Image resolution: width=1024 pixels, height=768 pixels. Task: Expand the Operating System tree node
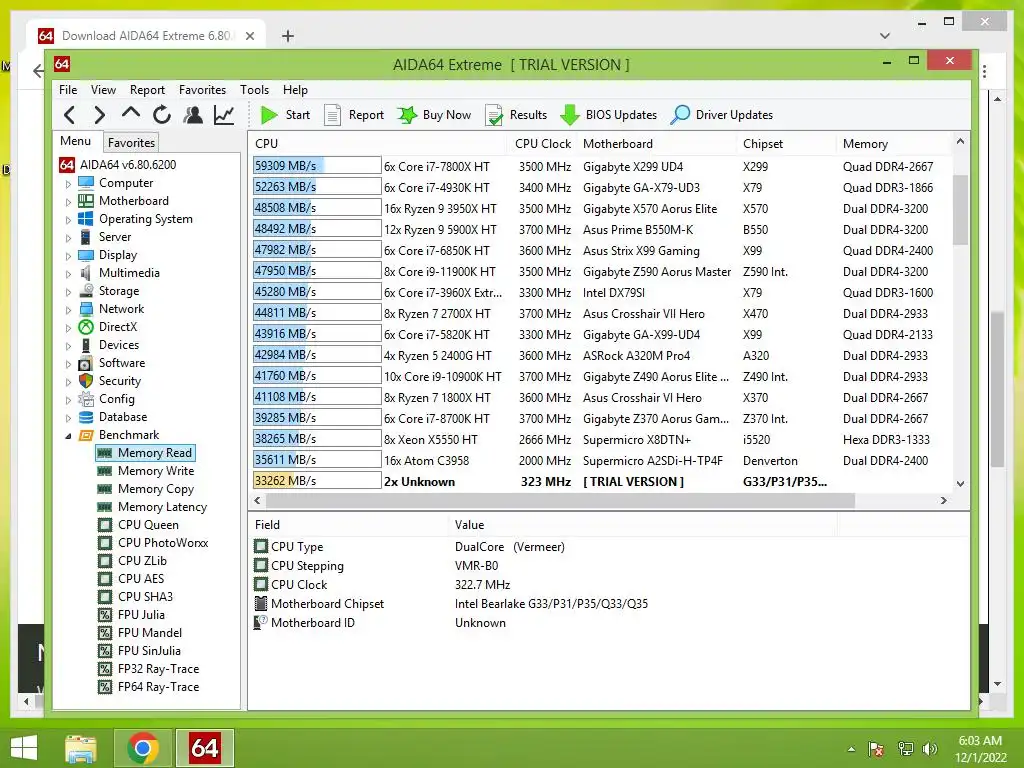click(x=68, y=220)
